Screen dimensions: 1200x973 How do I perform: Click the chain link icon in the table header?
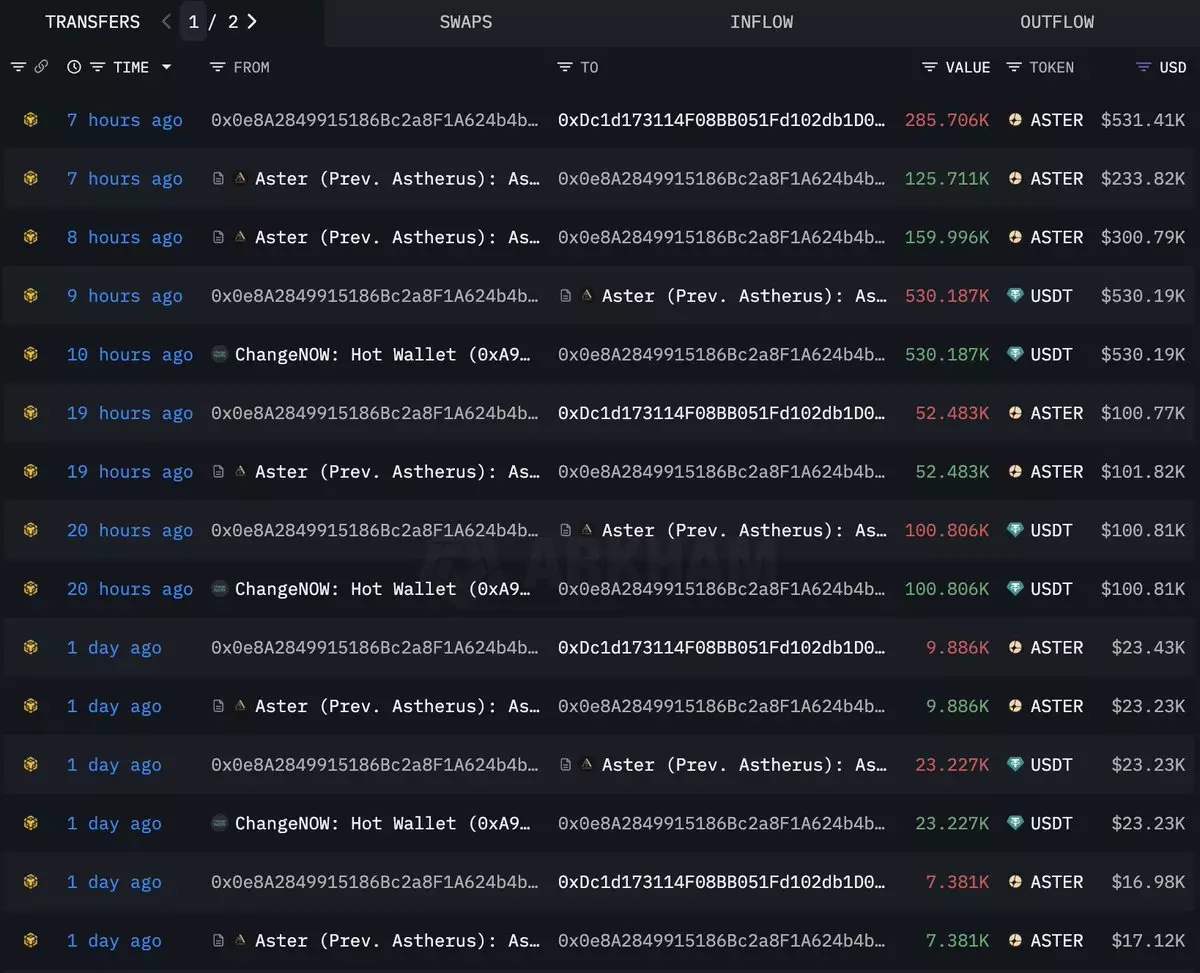click(41, 67)
